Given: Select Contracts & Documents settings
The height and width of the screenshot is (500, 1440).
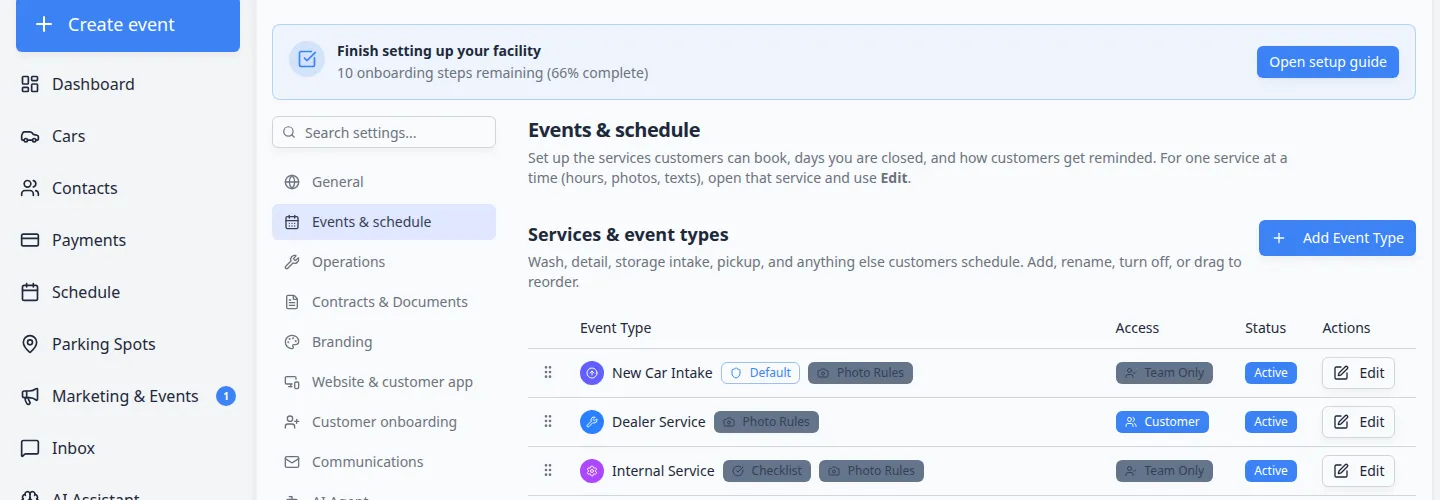Looking at the screenshot, I should 384,302.
